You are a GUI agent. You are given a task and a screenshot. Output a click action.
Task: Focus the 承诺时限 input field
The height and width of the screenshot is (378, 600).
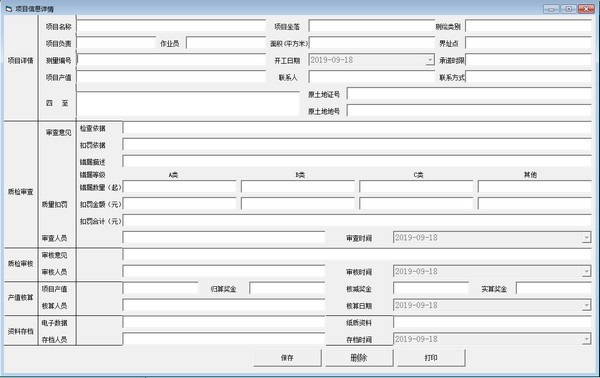(528, 60)
